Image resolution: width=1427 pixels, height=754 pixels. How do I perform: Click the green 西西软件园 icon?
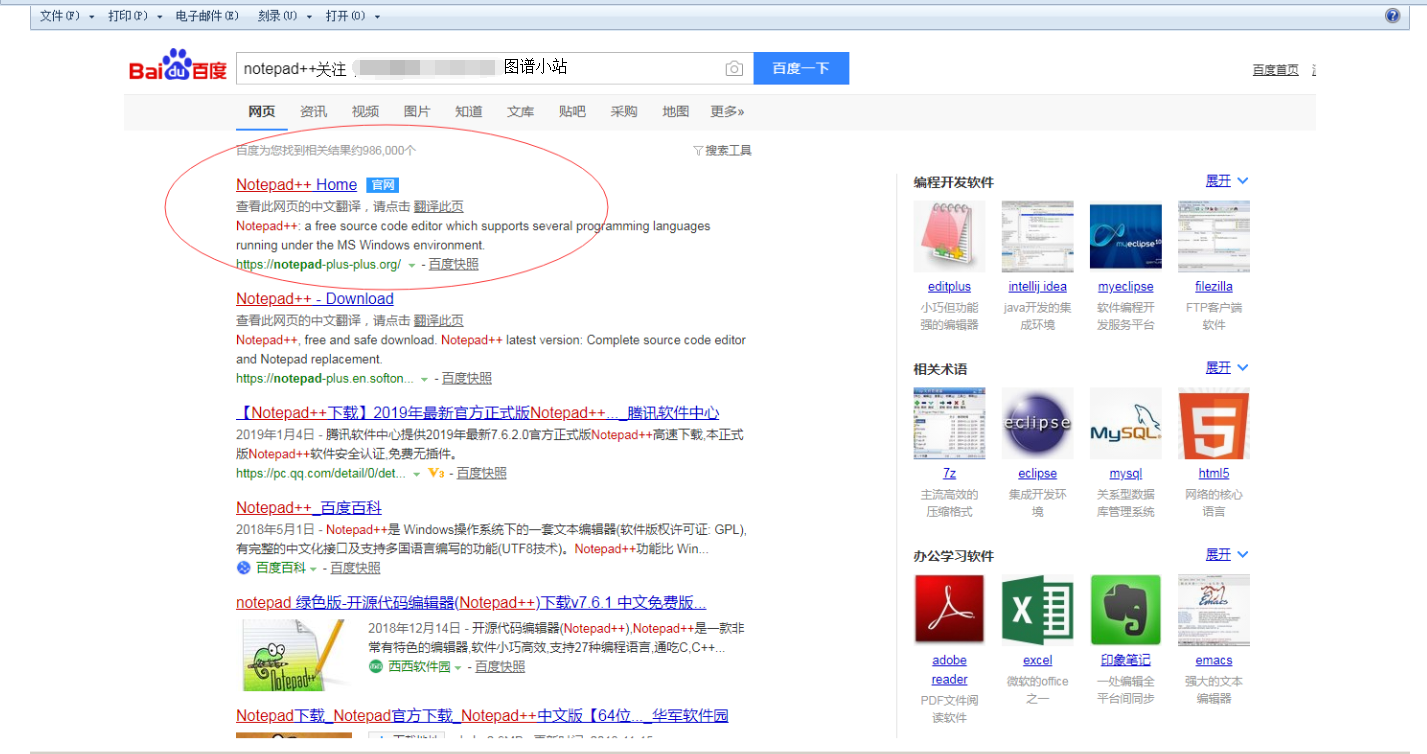click(x=376, y=667)
